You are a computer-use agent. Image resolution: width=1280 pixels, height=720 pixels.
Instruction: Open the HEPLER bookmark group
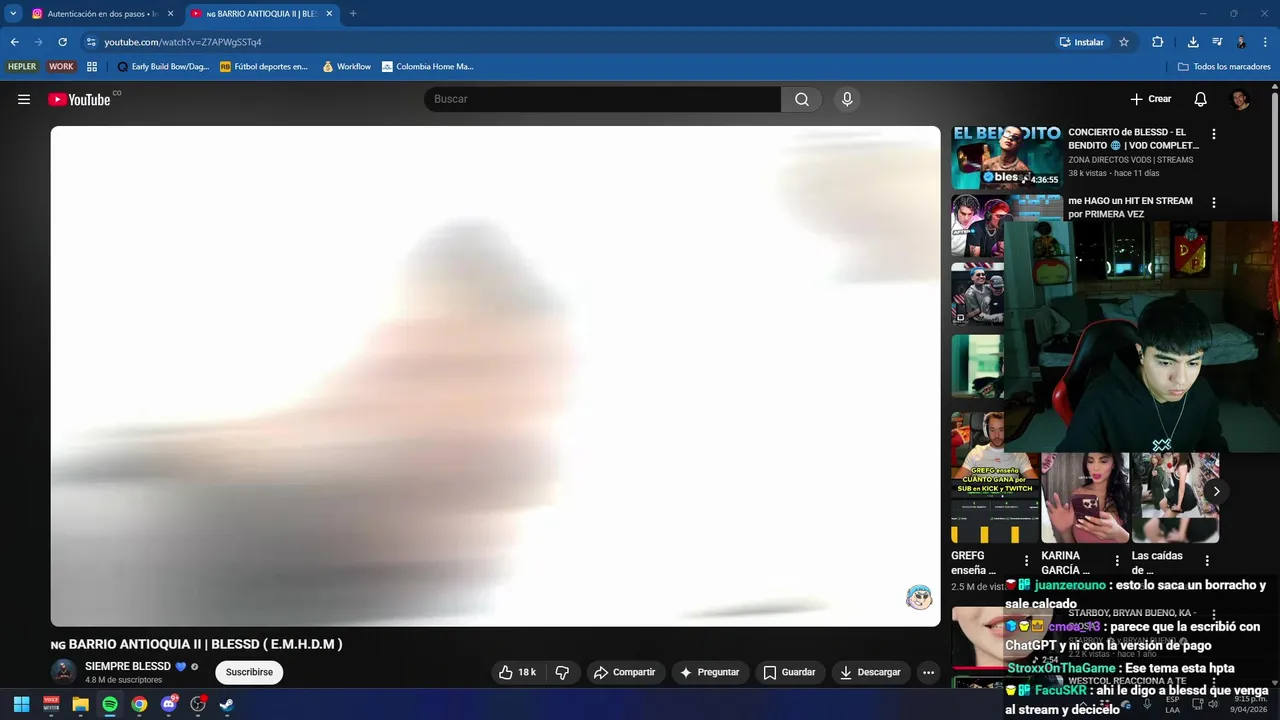pos(22,67)
